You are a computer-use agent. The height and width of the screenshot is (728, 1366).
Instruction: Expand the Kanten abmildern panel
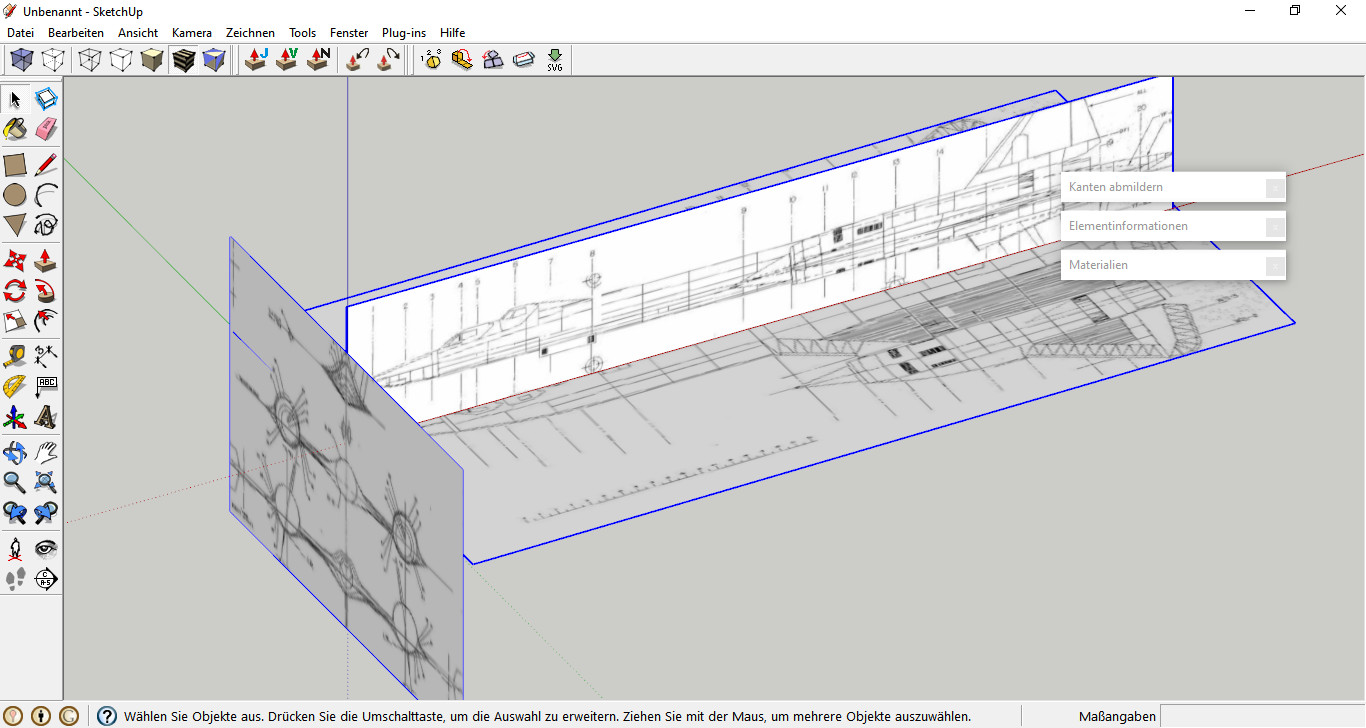1173,187
